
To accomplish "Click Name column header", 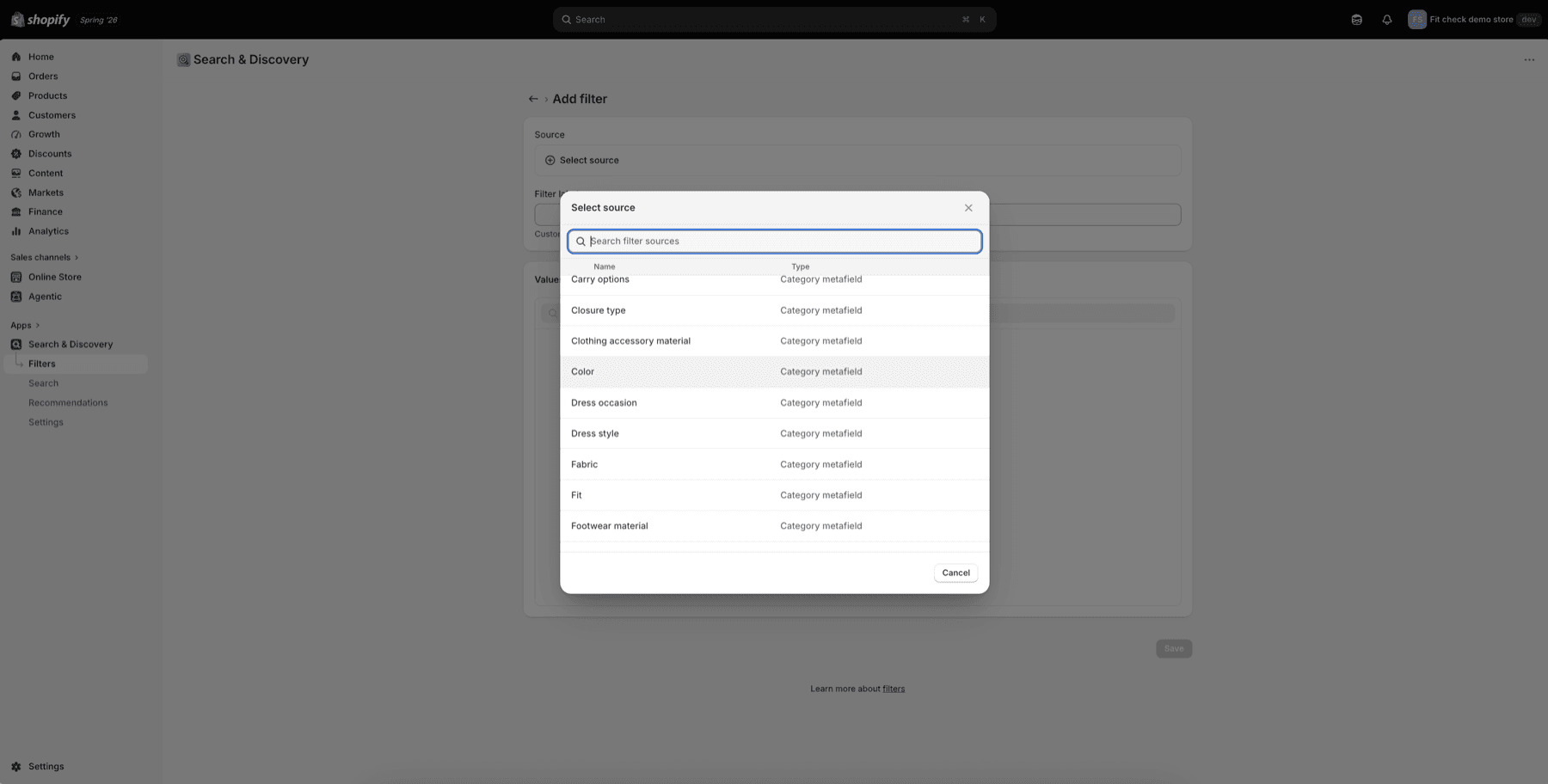I will pos(604,266).
